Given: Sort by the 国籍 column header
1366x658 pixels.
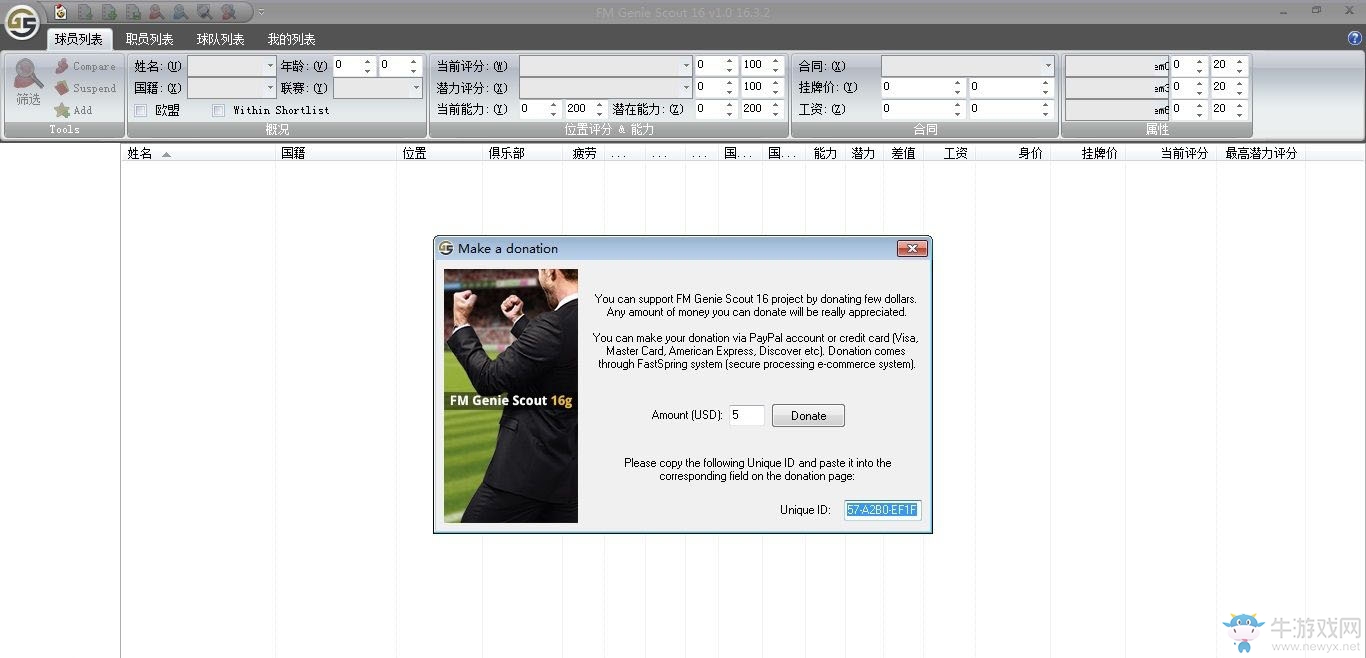Looking at the screenshot, I should pyautogui.click(x=336, y=153).
